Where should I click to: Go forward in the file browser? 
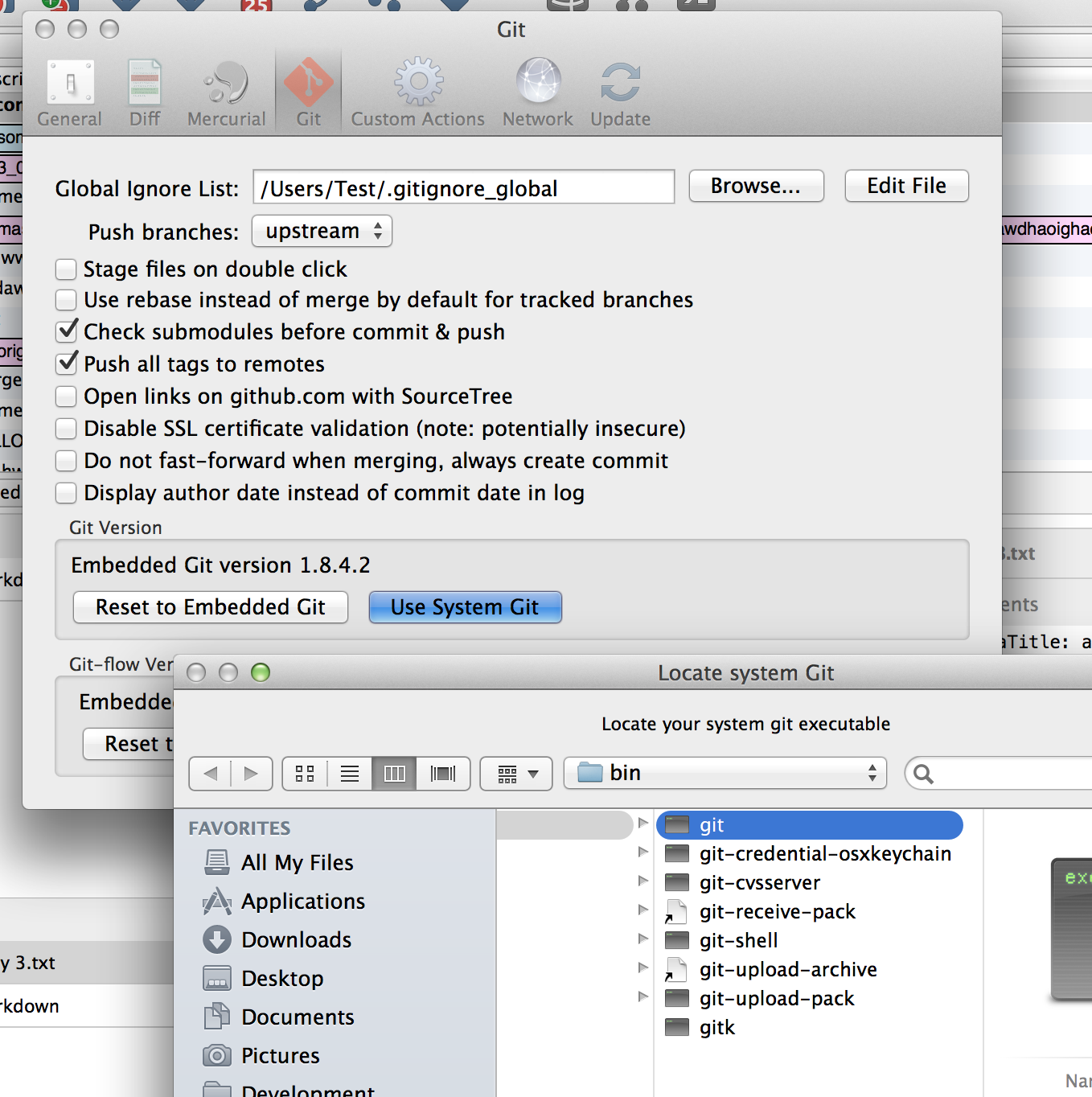coord(252,774)
